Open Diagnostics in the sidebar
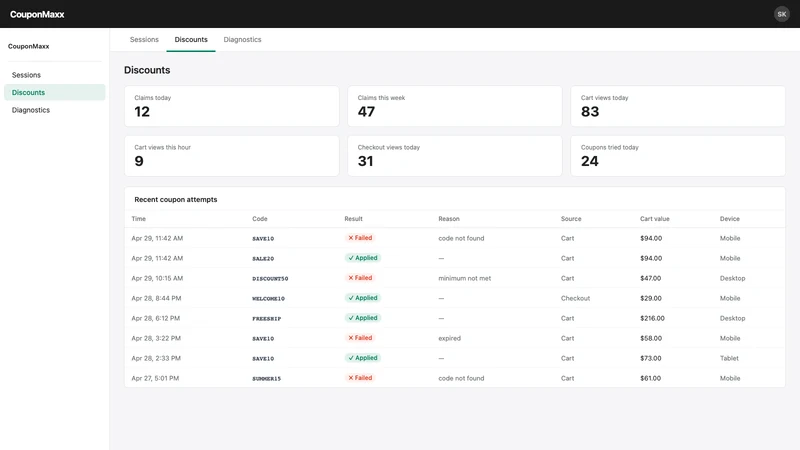Viewport: 800px width, 450px height. [55, 110]
